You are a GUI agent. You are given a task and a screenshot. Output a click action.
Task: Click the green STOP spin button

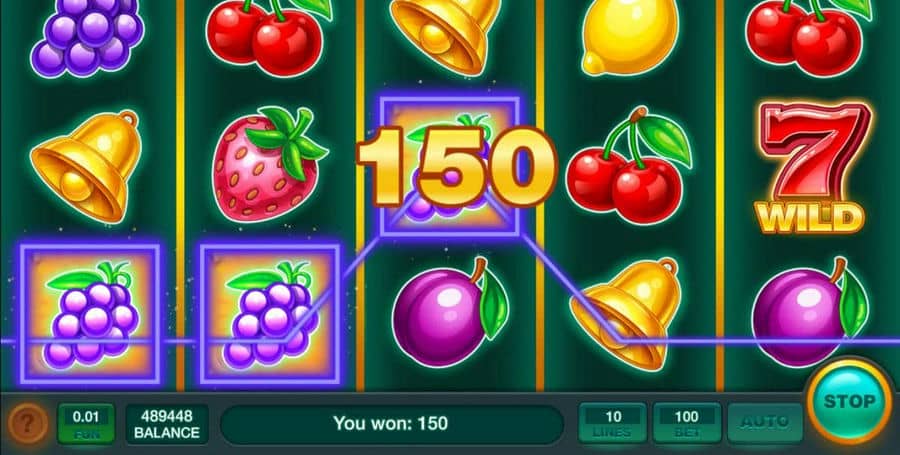[x=849, y=401]
